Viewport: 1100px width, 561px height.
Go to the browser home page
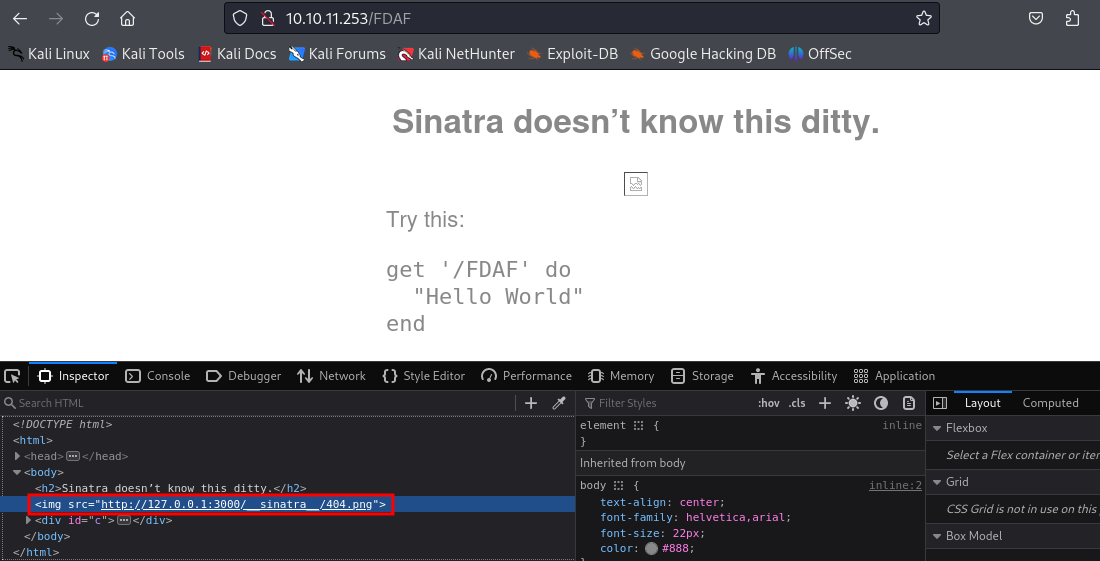coord(127,18)
